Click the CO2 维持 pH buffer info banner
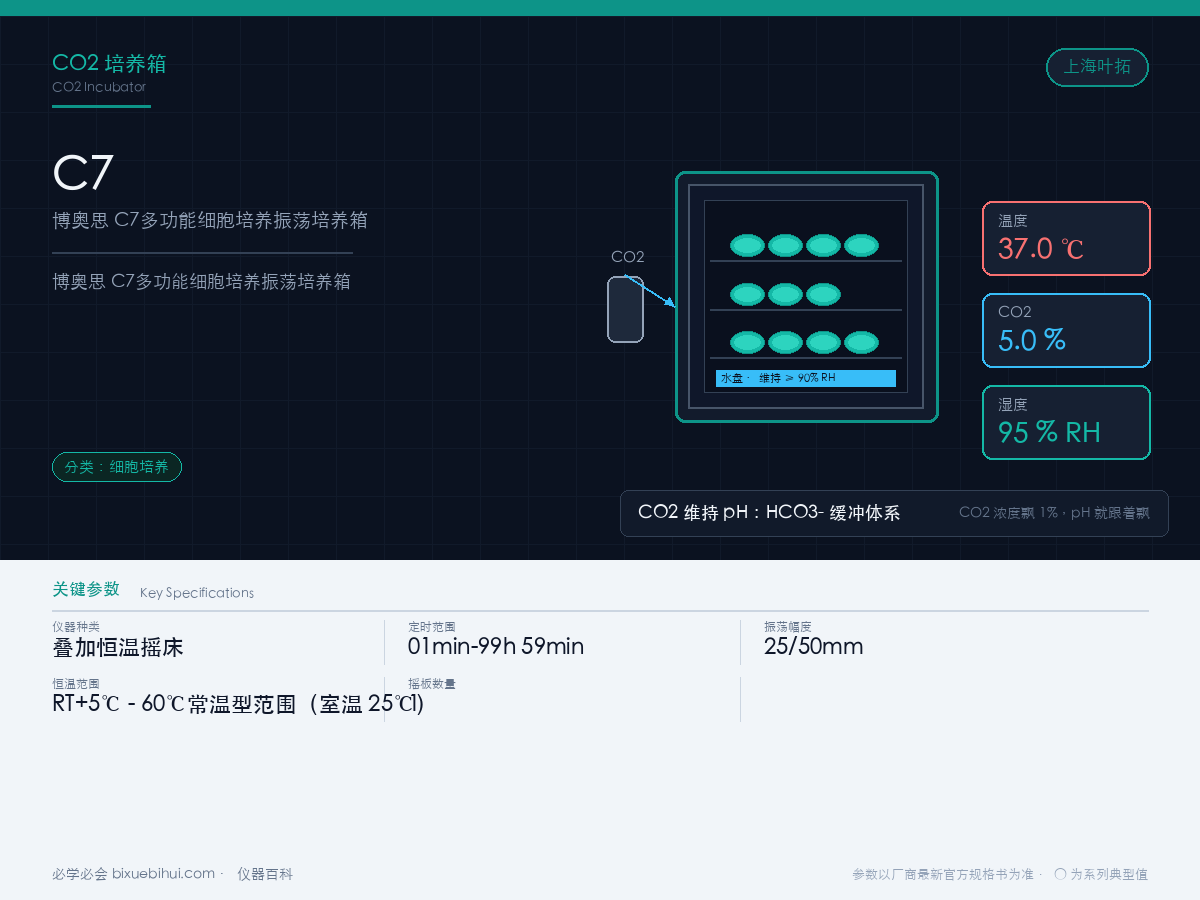This screenshot has height=900, width=1200. click(894, 513)
